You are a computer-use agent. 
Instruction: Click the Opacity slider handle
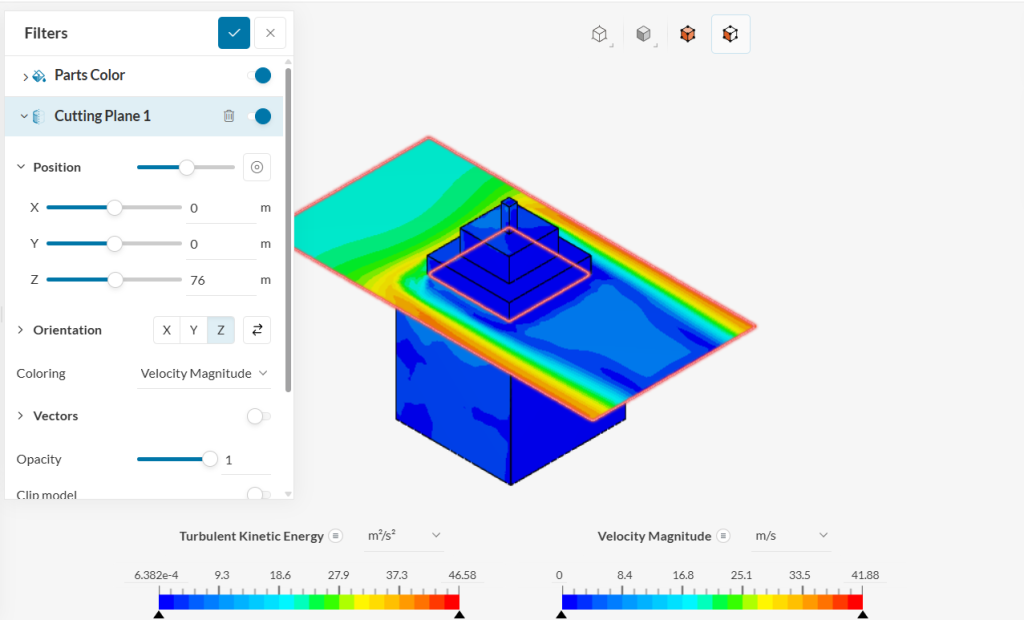point(210,459)
